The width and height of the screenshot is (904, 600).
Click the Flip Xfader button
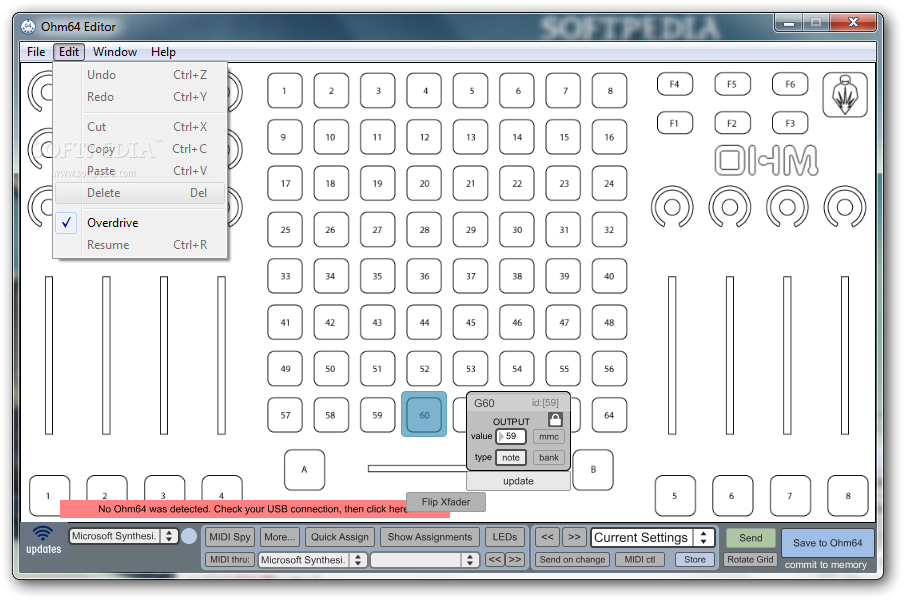pyautogui.click(x=446, y=502)
